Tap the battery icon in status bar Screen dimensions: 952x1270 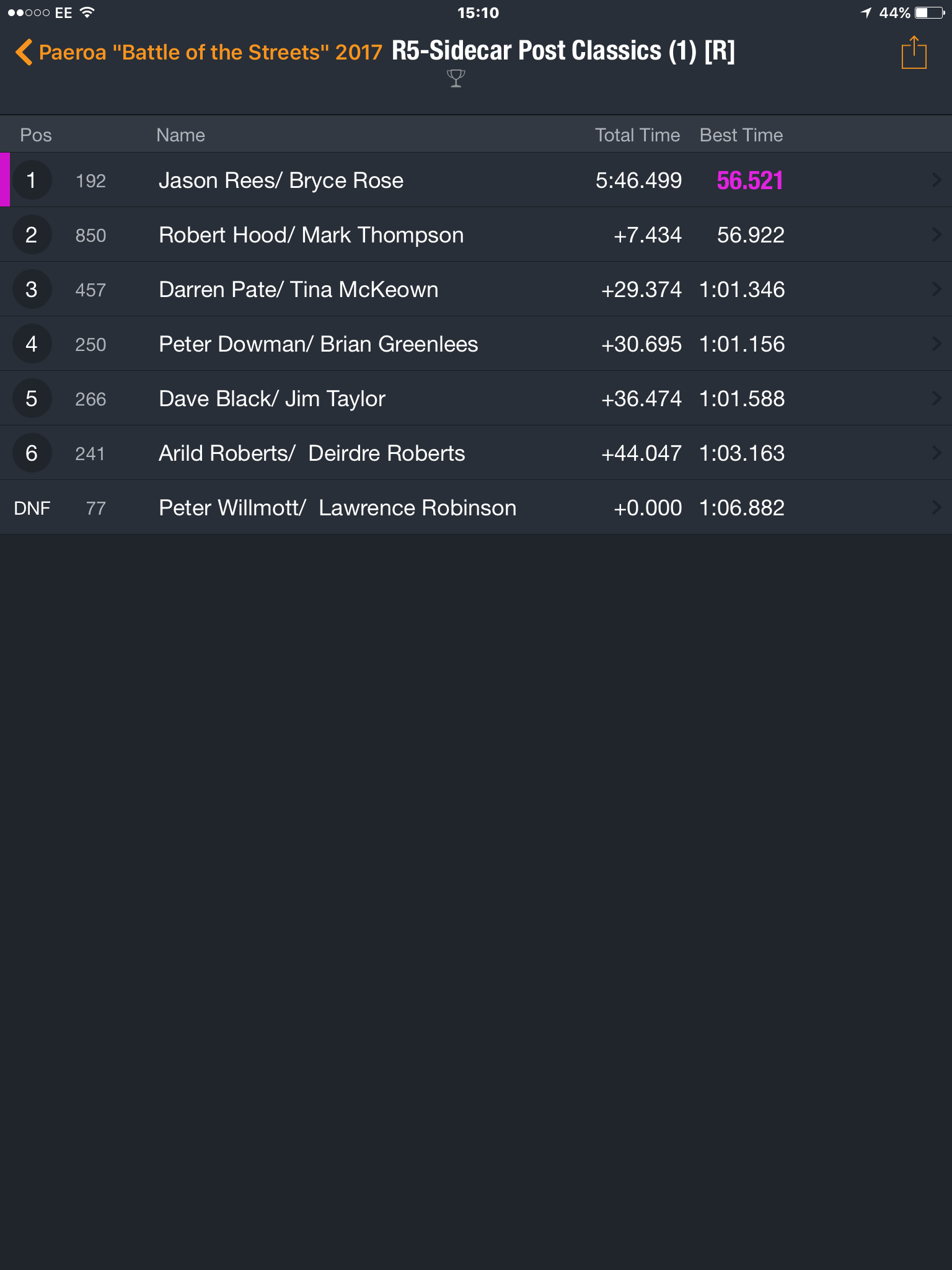tap(930, 12)
